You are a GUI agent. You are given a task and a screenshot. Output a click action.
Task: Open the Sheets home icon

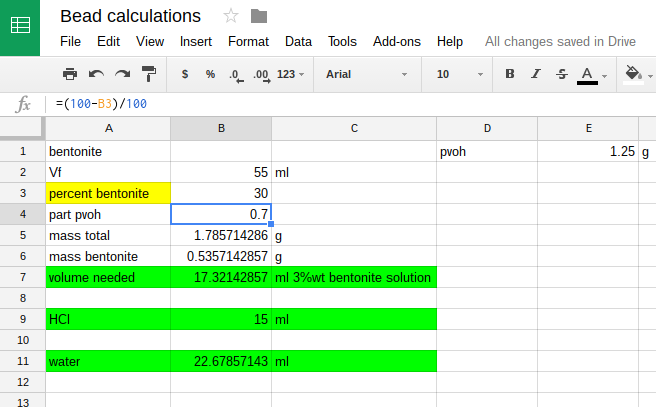pos(20,27)
